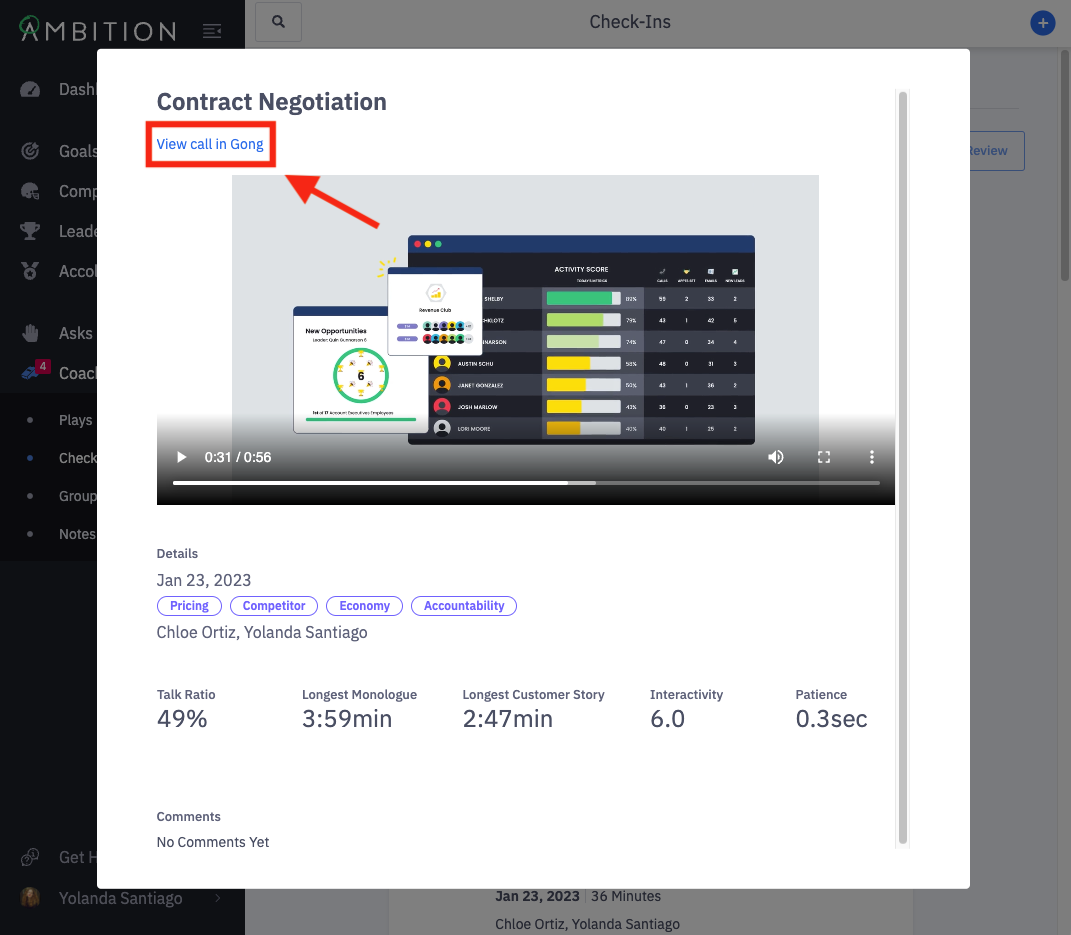Mute the video volume speaker icon

pyautogui.click(x=775, y=457)
